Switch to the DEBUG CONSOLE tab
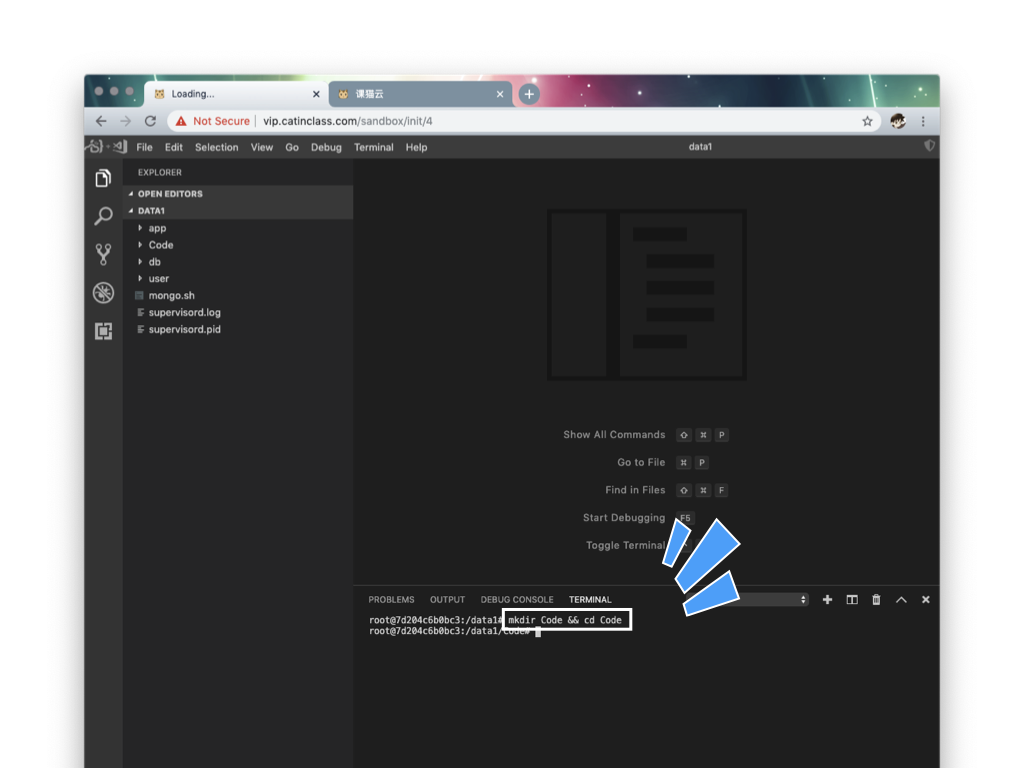1024x768 pixels. click(x=517, y=600)
